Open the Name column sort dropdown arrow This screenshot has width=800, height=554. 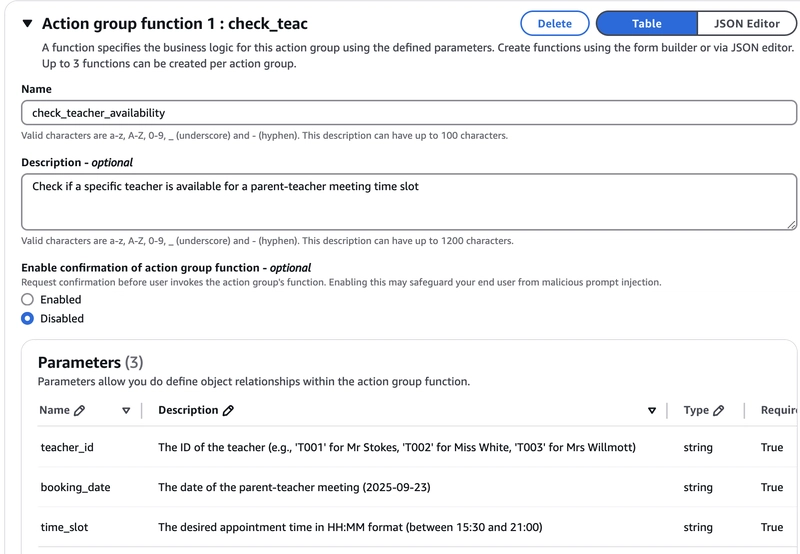(126, 411)
